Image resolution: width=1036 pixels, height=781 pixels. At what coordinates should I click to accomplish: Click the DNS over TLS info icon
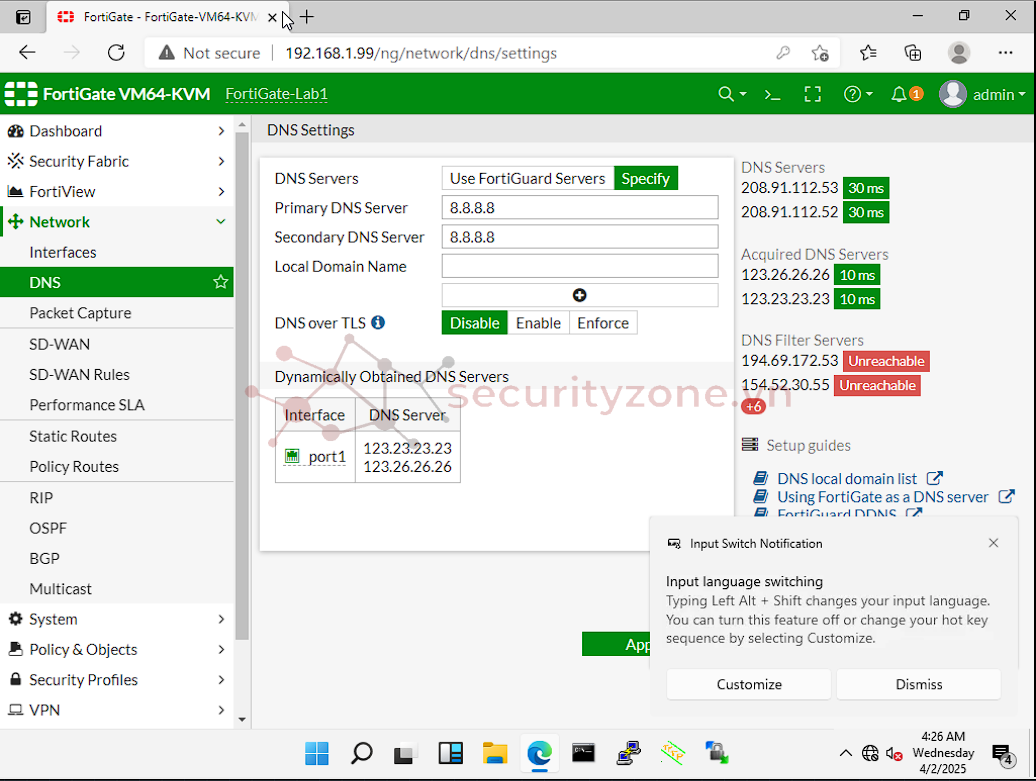(x=378, y=322)
